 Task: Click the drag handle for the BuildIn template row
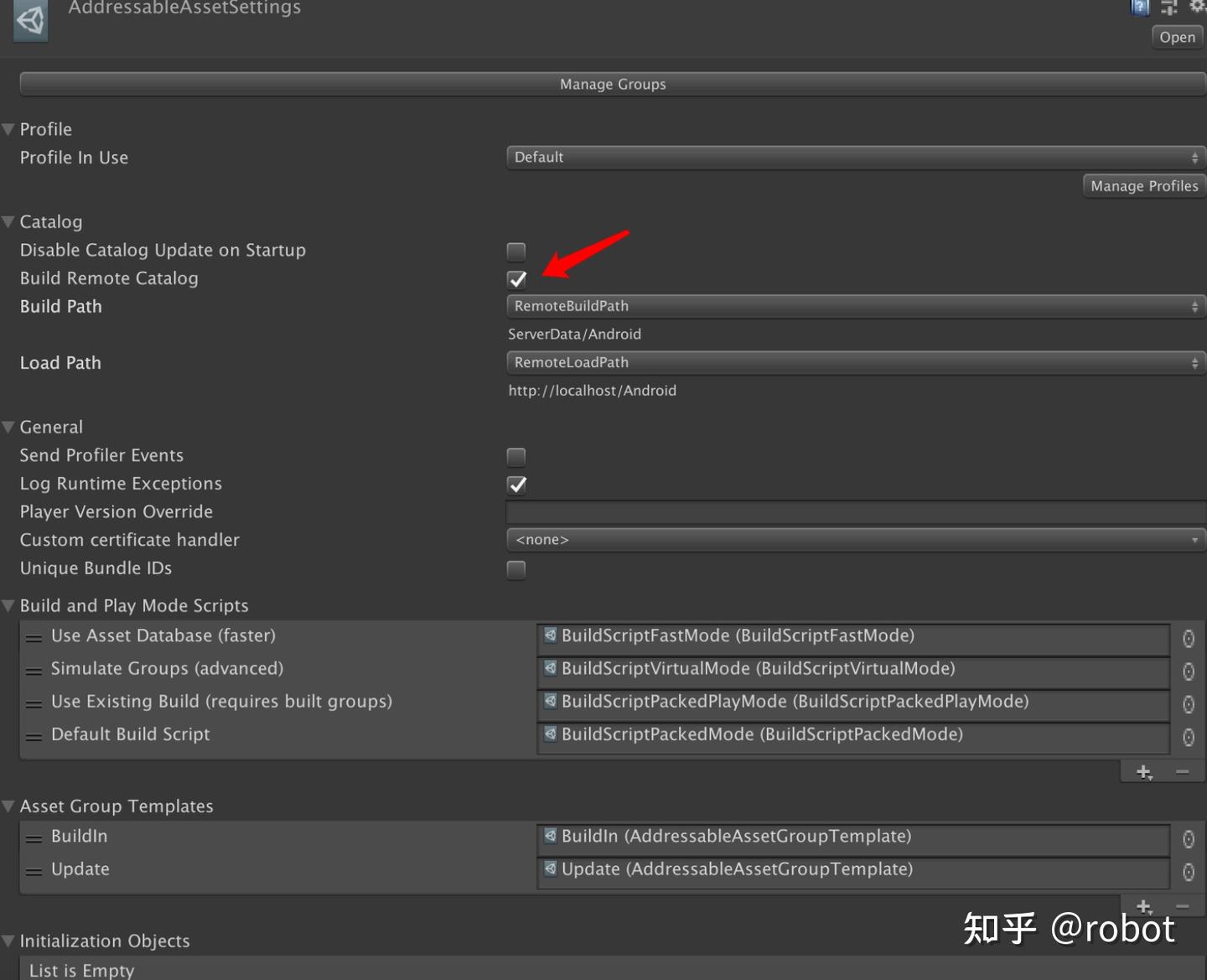(x=34, y=838)
